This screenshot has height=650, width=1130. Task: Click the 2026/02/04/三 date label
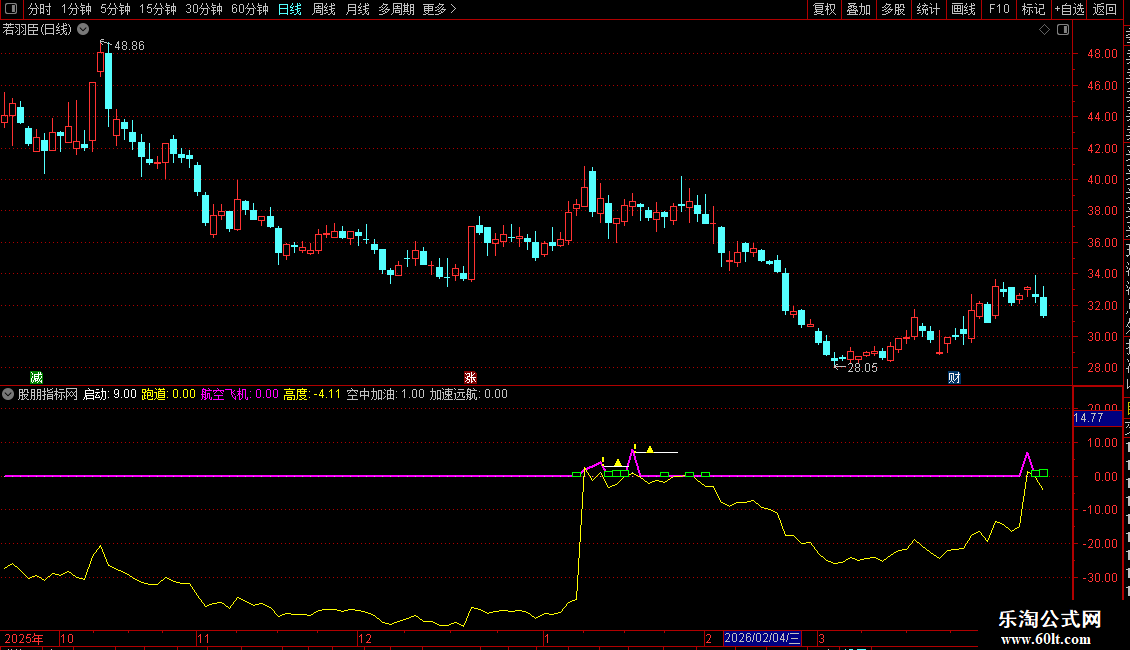[x=762, y=638]
